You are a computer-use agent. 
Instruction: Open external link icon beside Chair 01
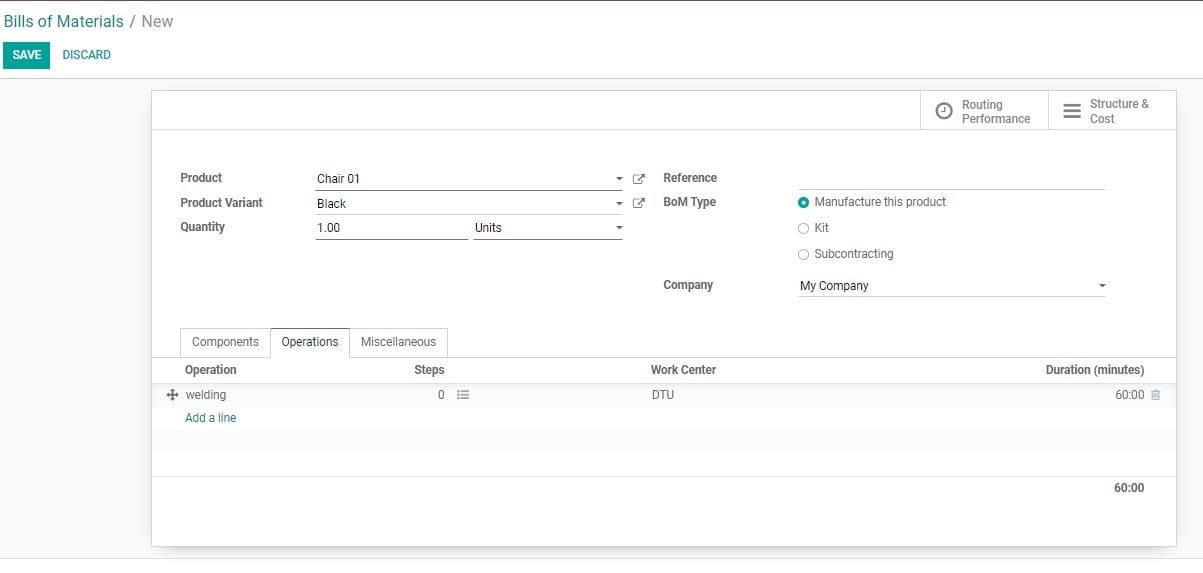click(639, 179)
